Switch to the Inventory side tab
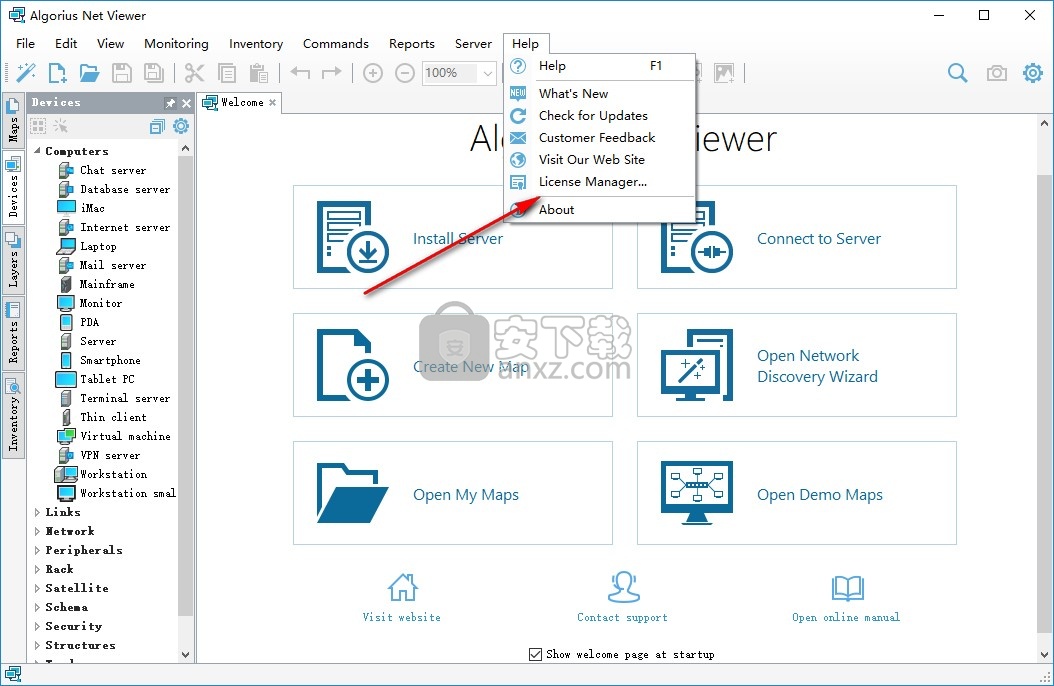 13,415
